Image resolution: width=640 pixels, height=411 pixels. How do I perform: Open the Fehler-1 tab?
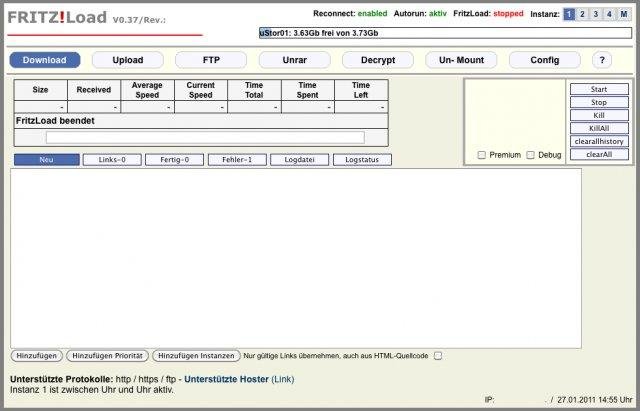click(x=237, y=160)
